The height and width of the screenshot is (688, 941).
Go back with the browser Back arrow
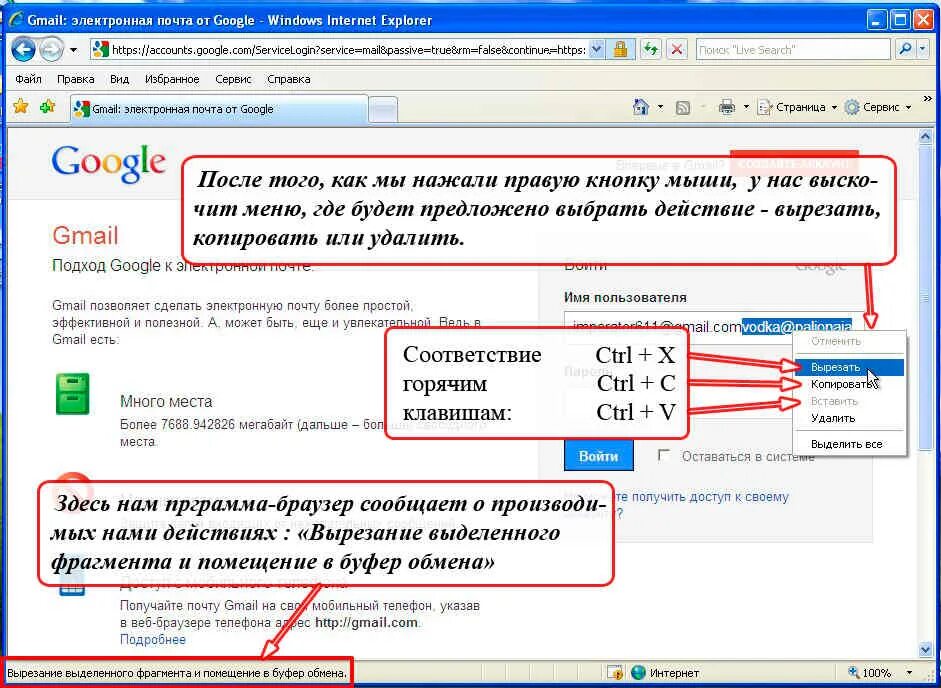23,49
